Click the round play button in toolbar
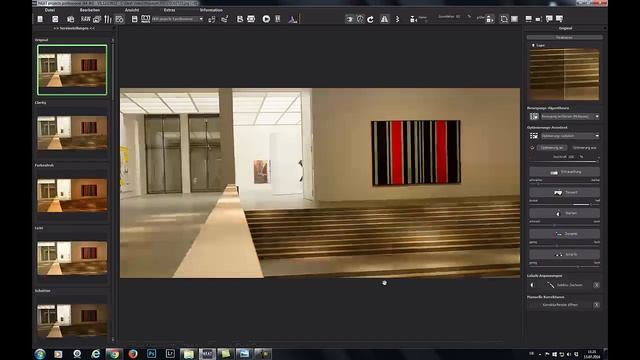 click(x=266, y=19)
